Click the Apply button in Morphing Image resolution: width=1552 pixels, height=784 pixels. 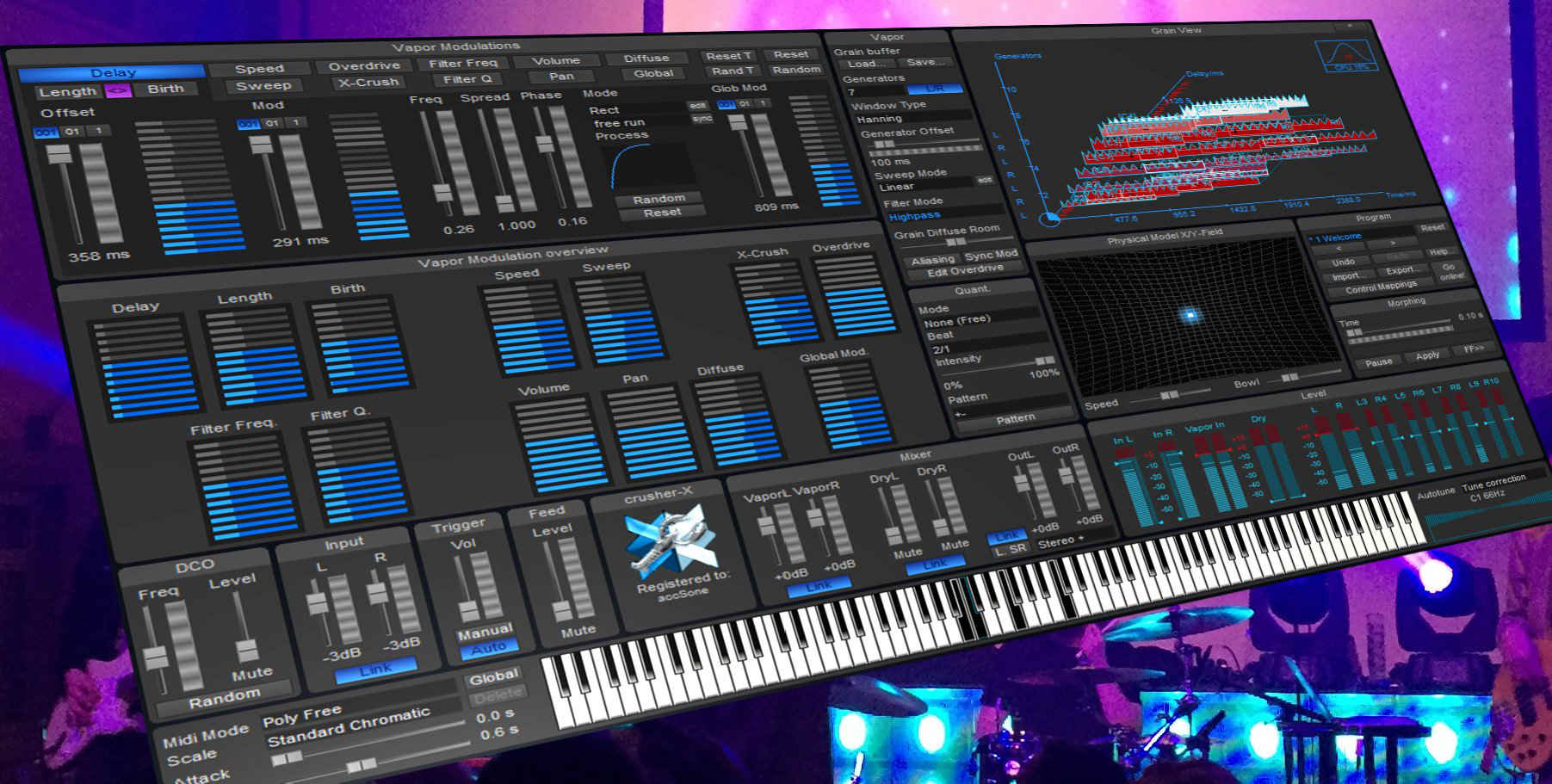point(1426,355)
